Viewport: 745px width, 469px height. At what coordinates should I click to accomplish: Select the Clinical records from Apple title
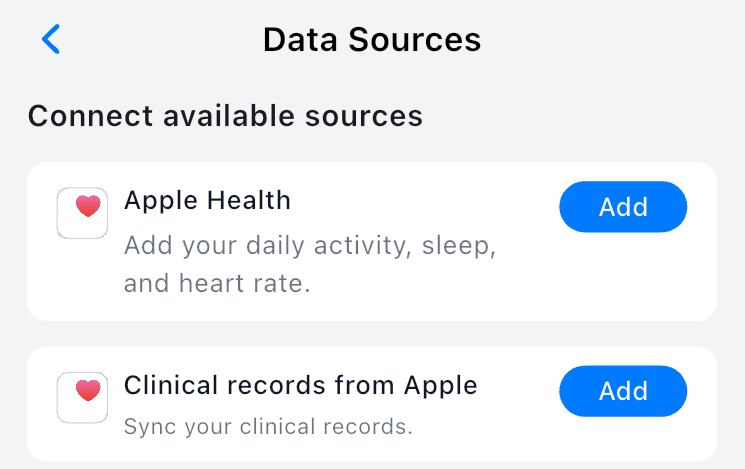(300, 385)
